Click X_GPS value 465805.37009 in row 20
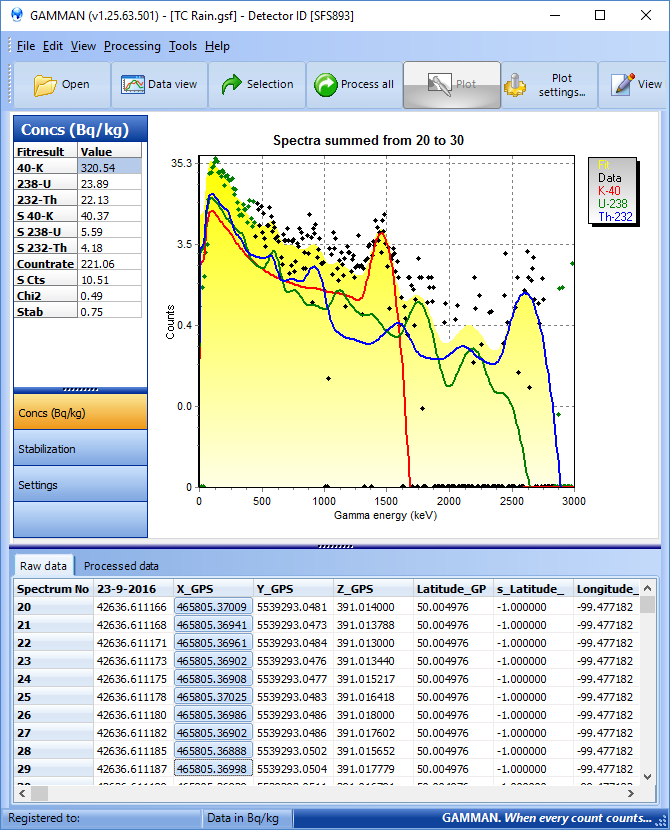 [212, 607]
